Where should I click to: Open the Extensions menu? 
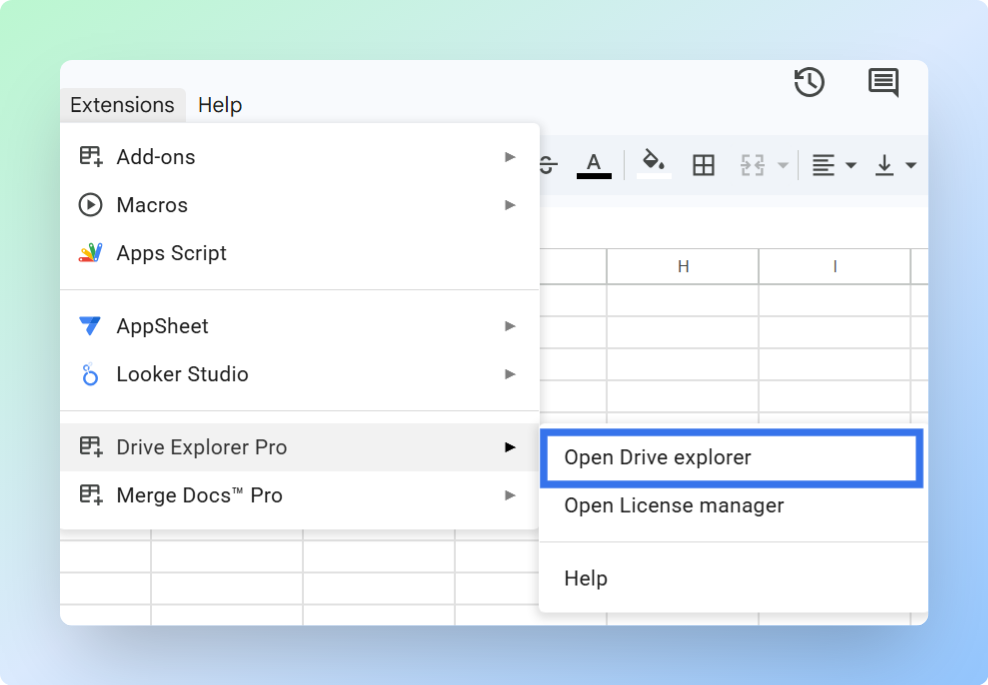point(121,104)
